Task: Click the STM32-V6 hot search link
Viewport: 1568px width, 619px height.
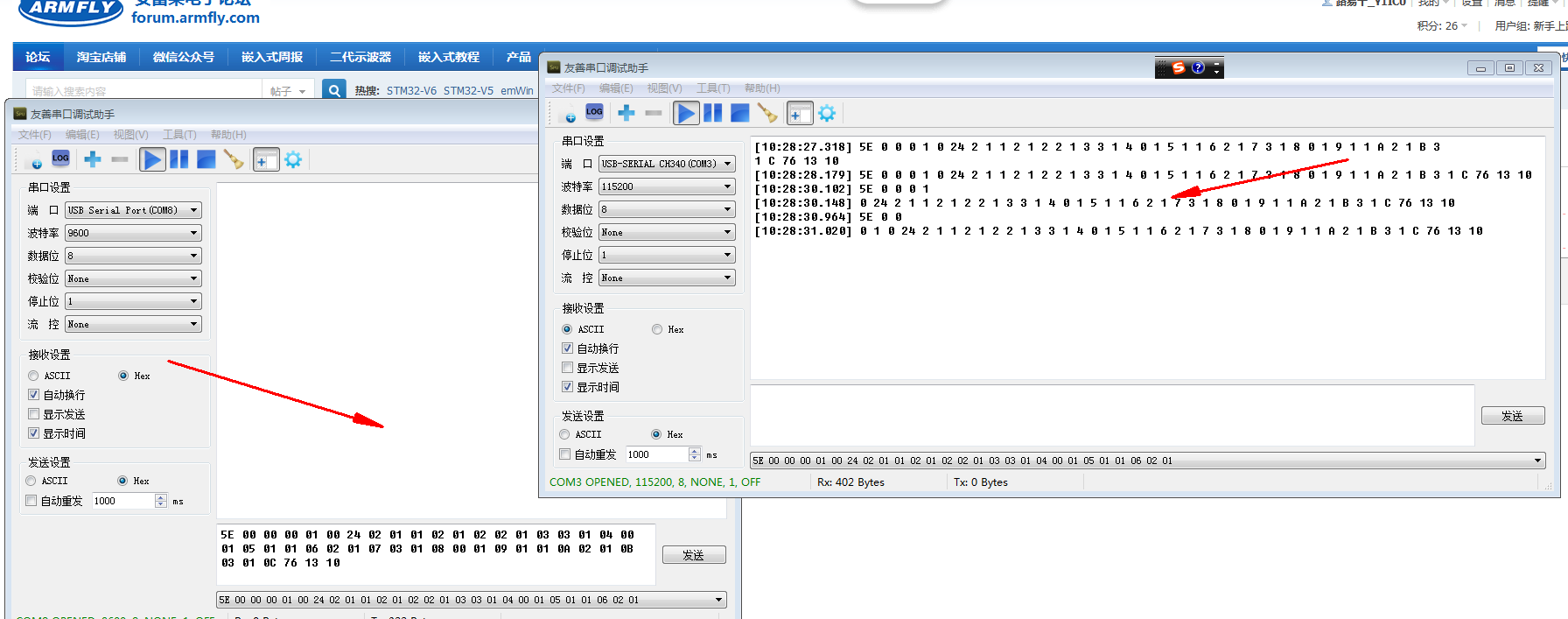Action: pyautogui.click(x=411, y=90)
